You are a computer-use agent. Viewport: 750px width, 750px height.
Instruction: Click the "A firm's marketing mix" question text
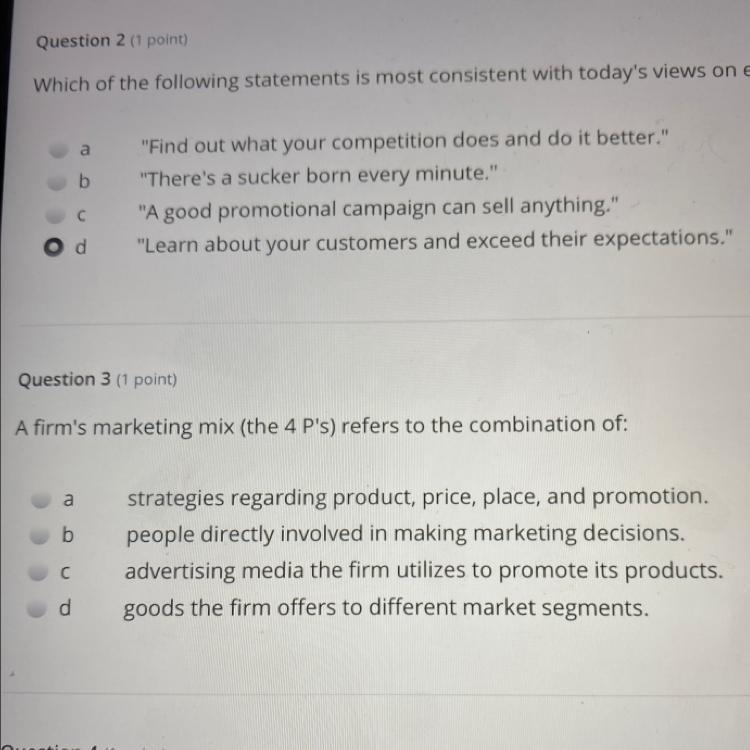click(322, 427)
